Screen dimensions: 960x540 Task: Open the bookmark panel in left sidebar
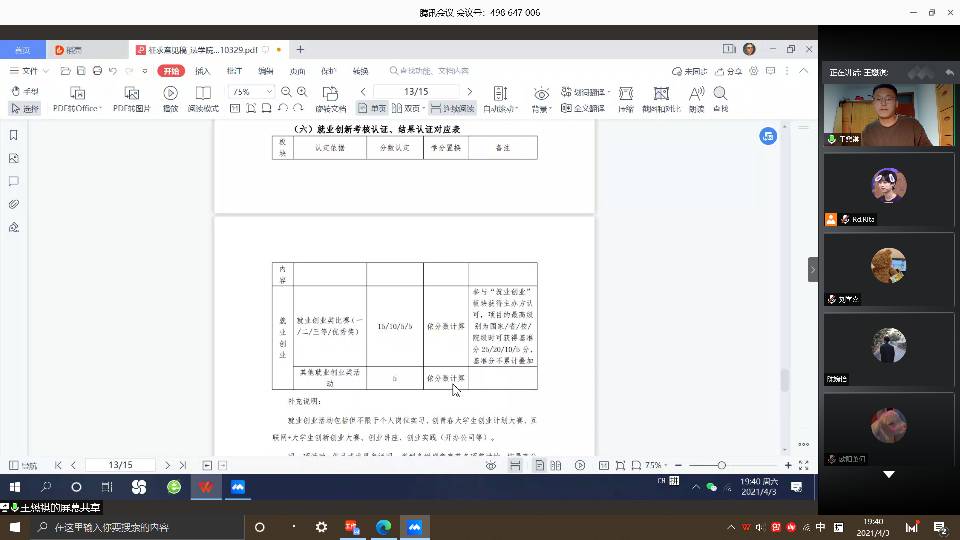pos(14,135)
